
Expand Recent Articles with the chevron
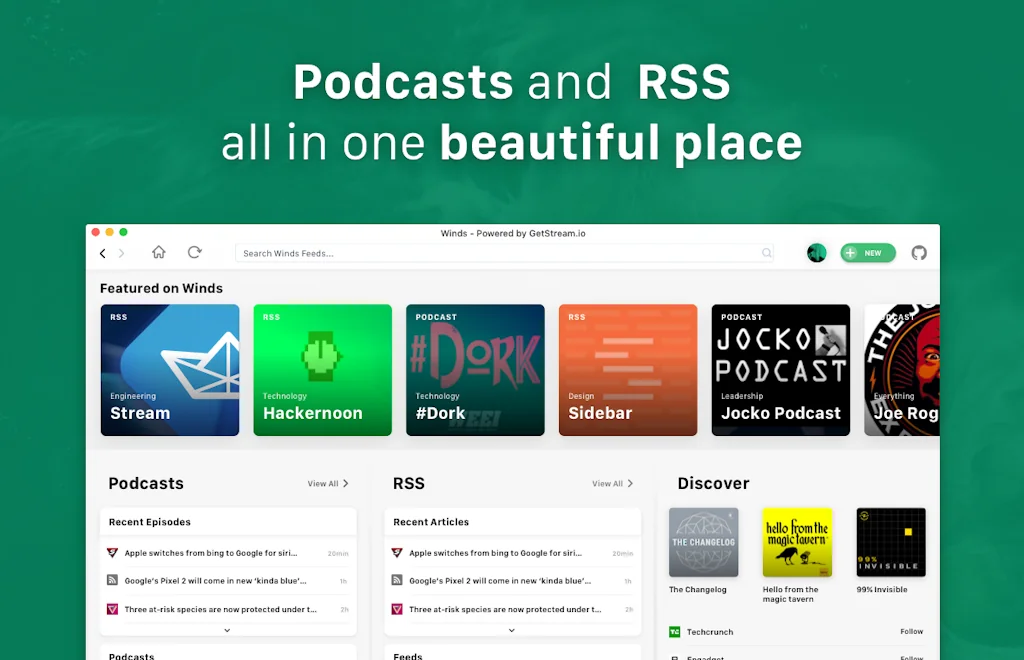[512, 630]
